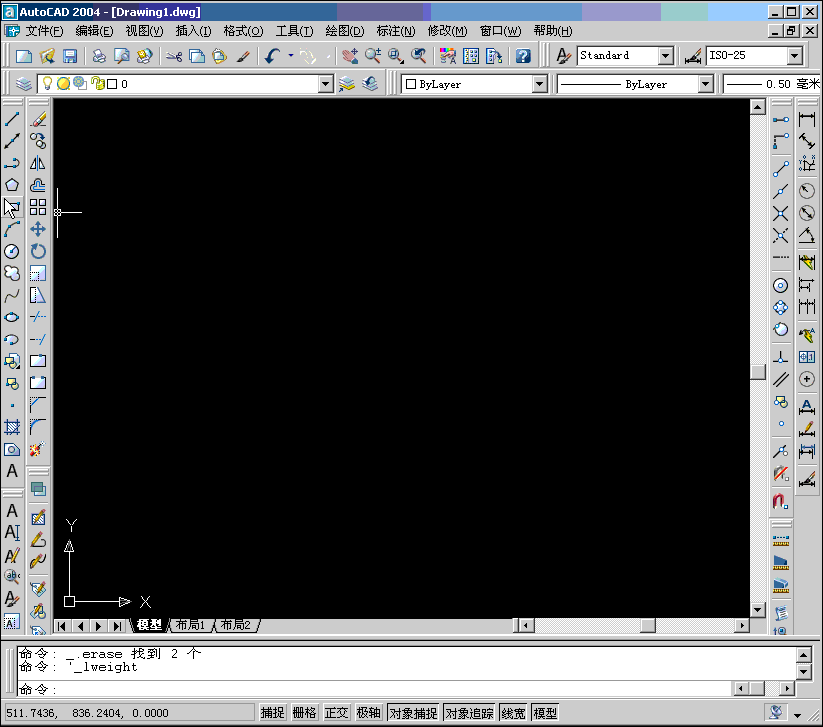The height and width of the screenshot is (727, 823).
Task: Click the layer 0 color swatch
Action: tap(112, 84)
